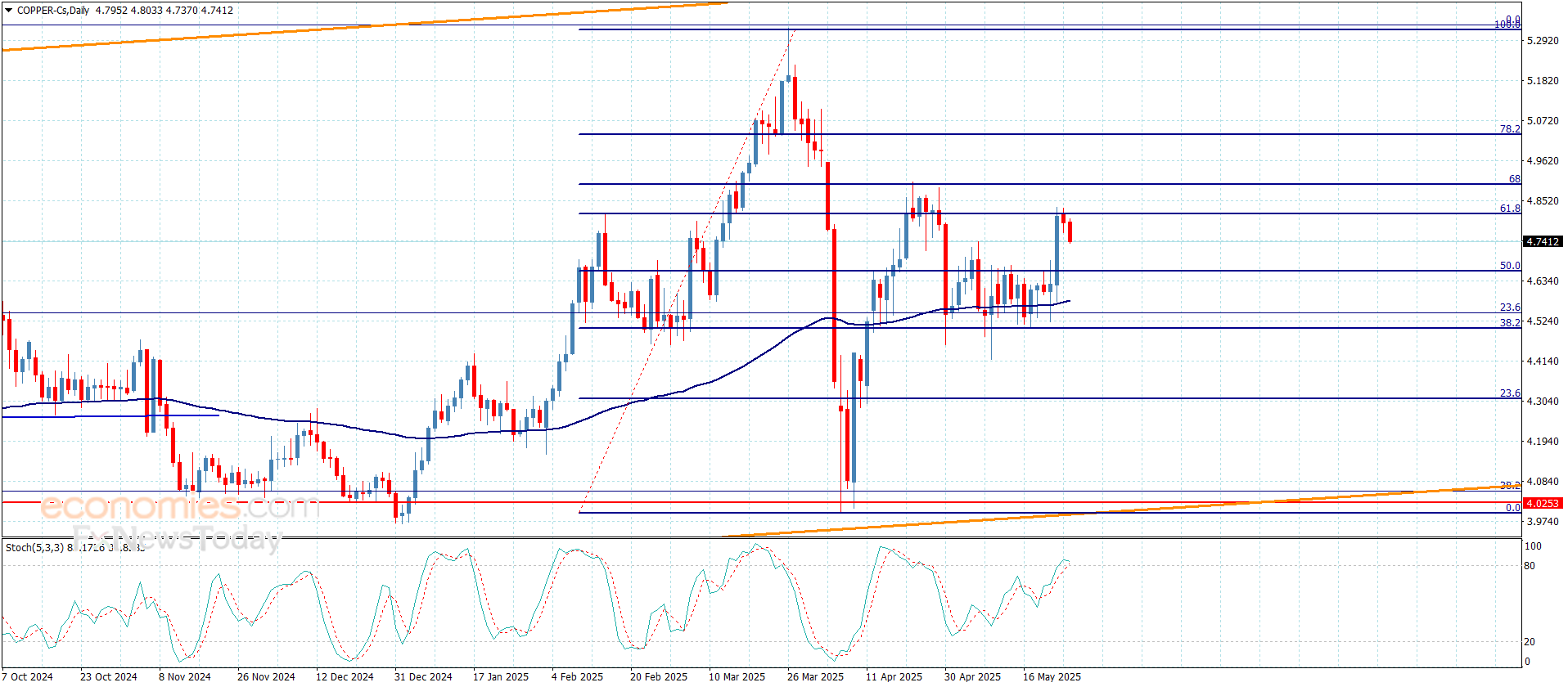This screenshot has height=687, width=1568.
Task: Click the 50.0 Fibonacci level label
Action: point(1509,266)
